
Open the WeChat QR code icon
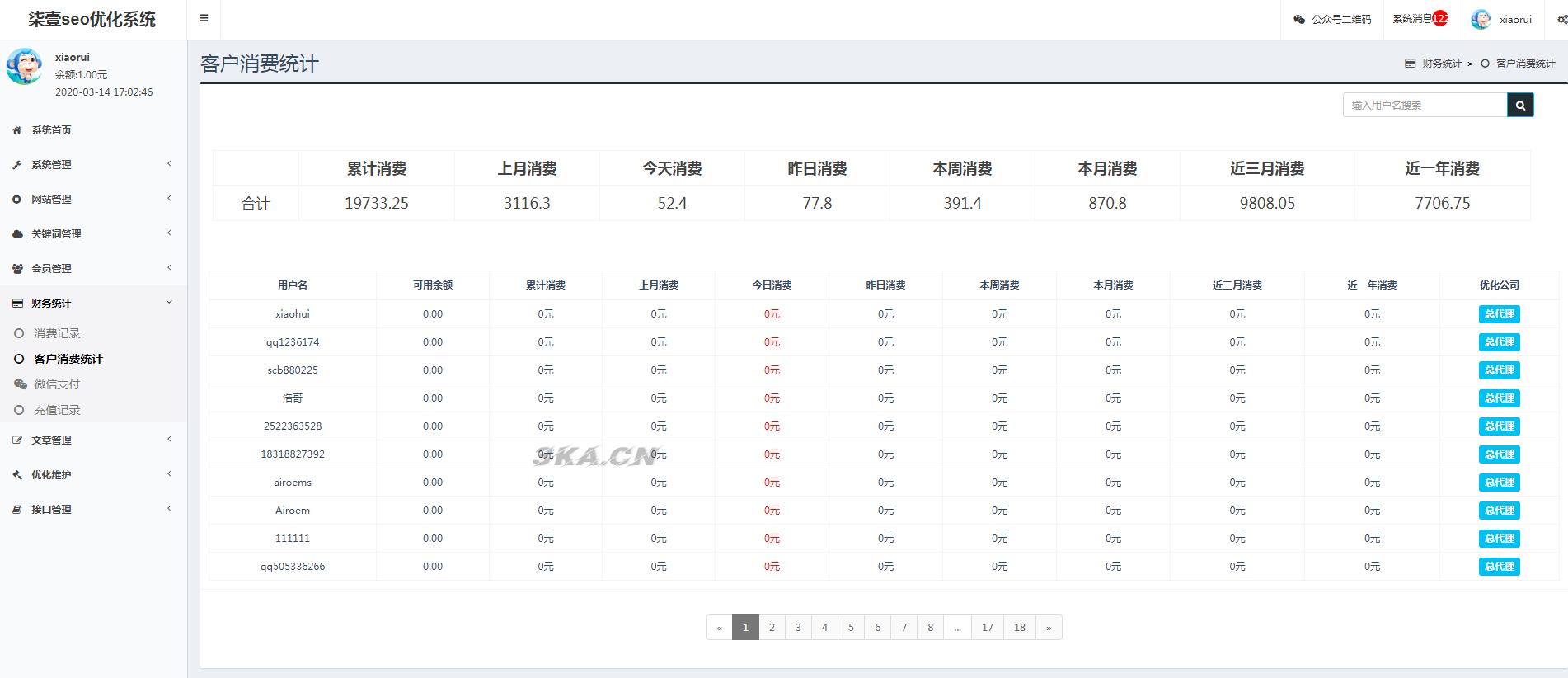pos(1299,19)
